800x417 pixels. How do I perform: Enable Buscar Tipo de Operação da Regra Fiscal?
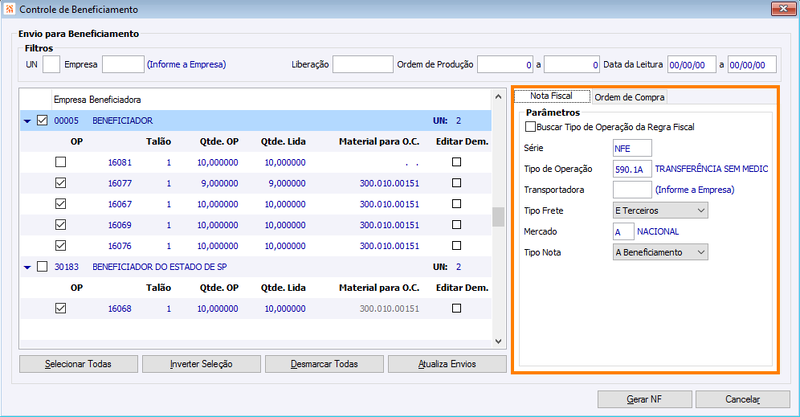click(x=531, y=127)
